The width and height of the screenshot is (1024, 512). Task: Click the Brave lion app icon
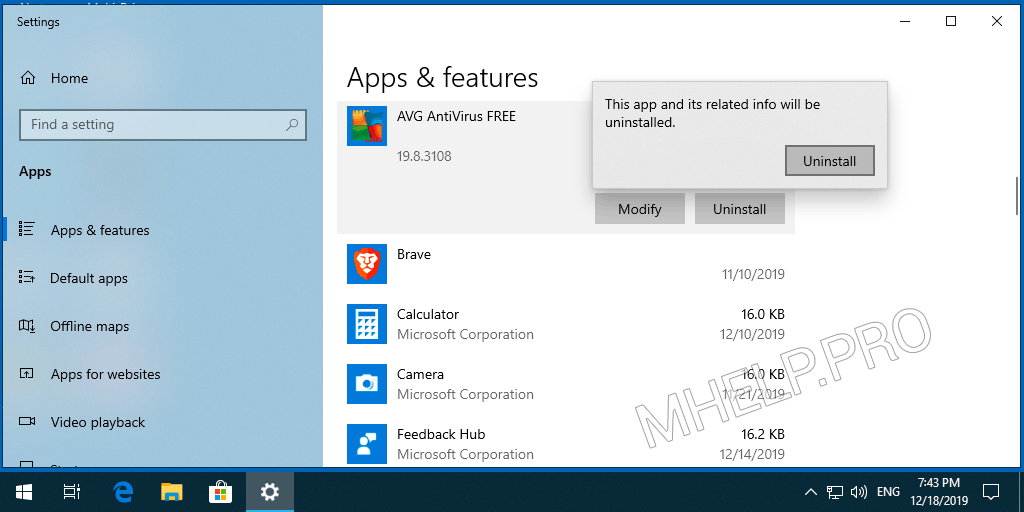[x=366, y=264]
